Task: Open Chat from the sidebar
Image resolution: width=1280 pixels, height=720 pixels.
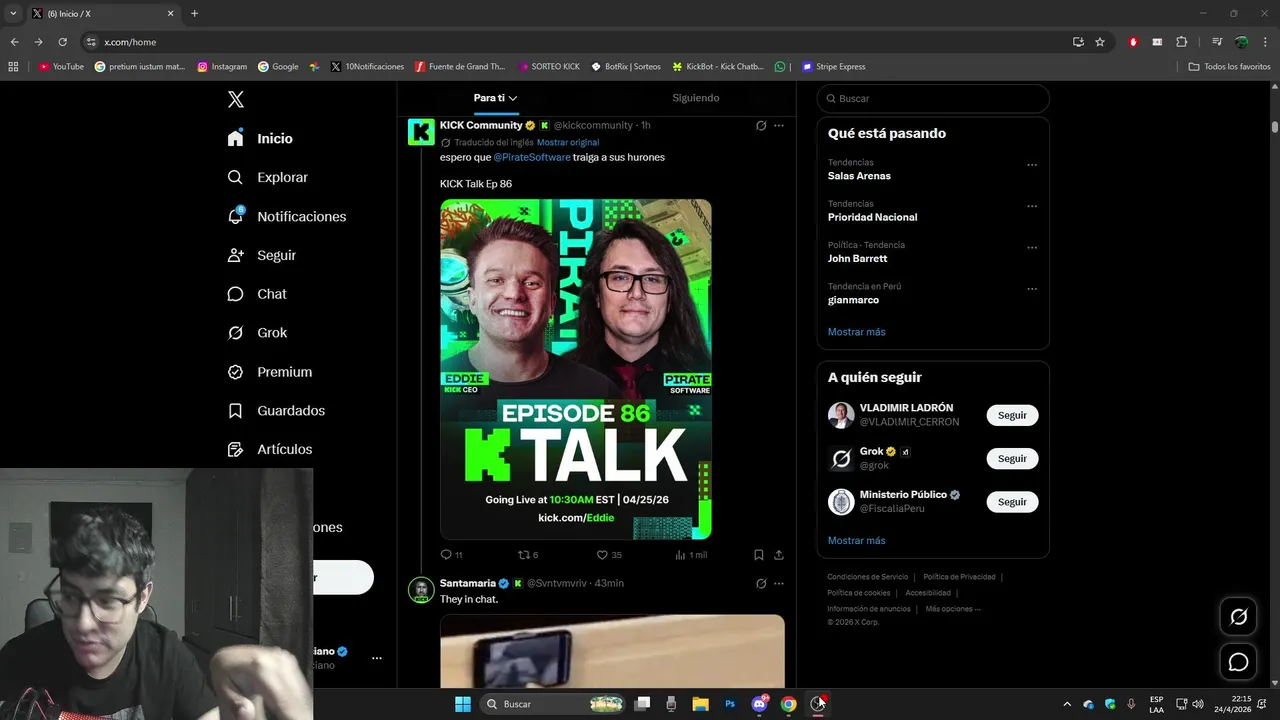Action: pos(257,294)
